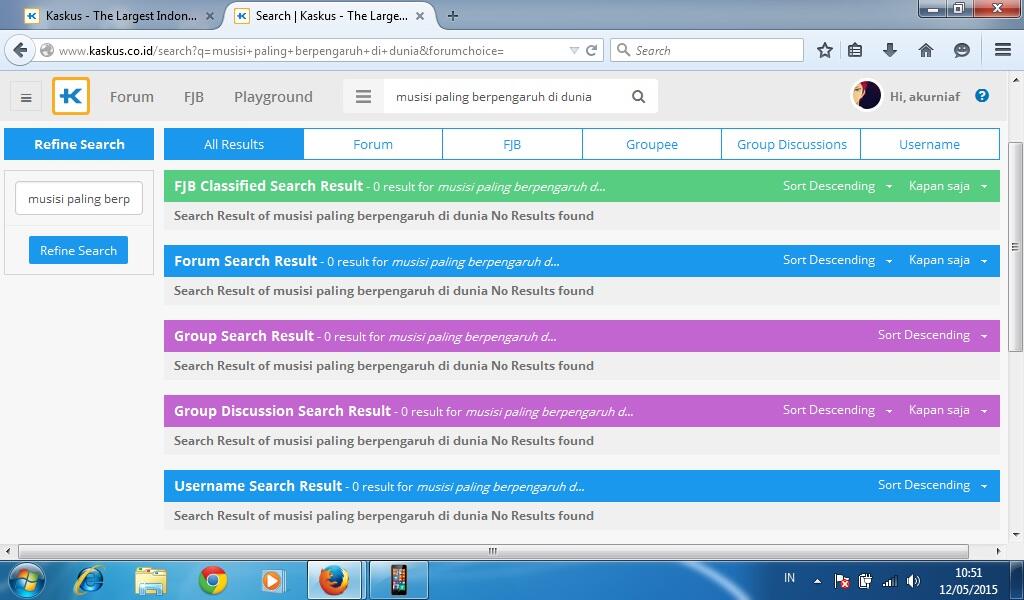Image resolution: width=1024 pixels, height=600 pixels.
Task: Close the 'Search | Kaskus' tab
Action: [x=421, y=16]
